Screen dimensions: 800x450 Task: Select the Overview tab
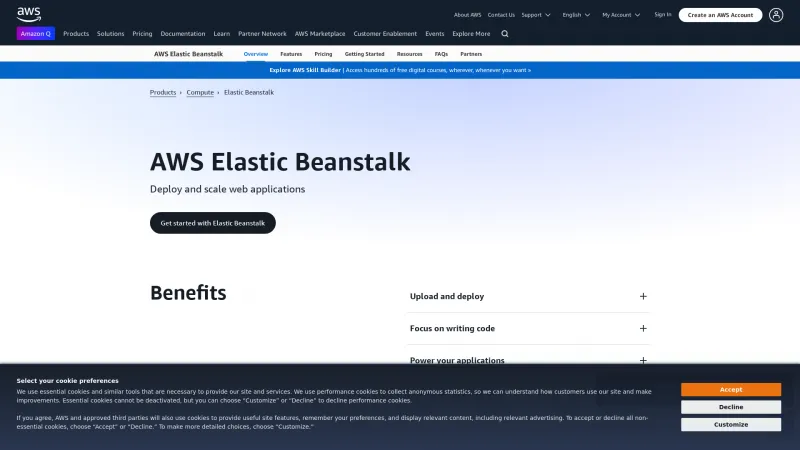[x=256, y=54]
